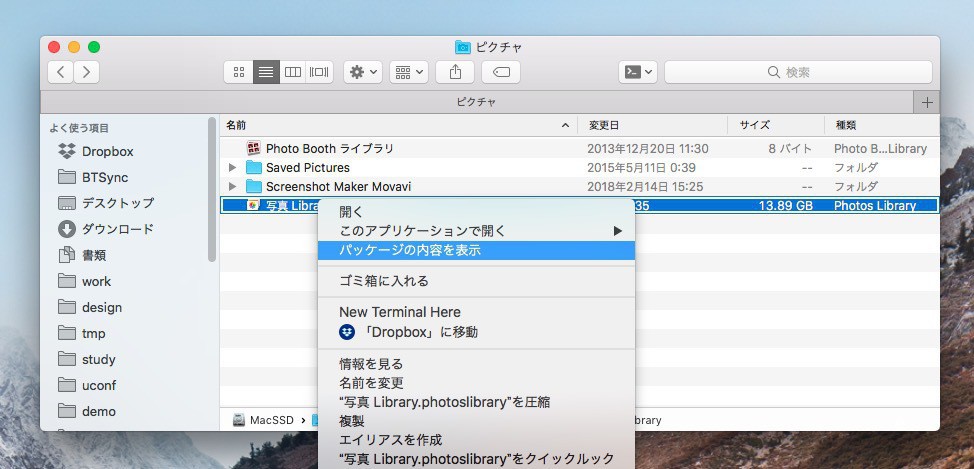
Task: Add a new tab with plus button
Action: tap(926, 102)
